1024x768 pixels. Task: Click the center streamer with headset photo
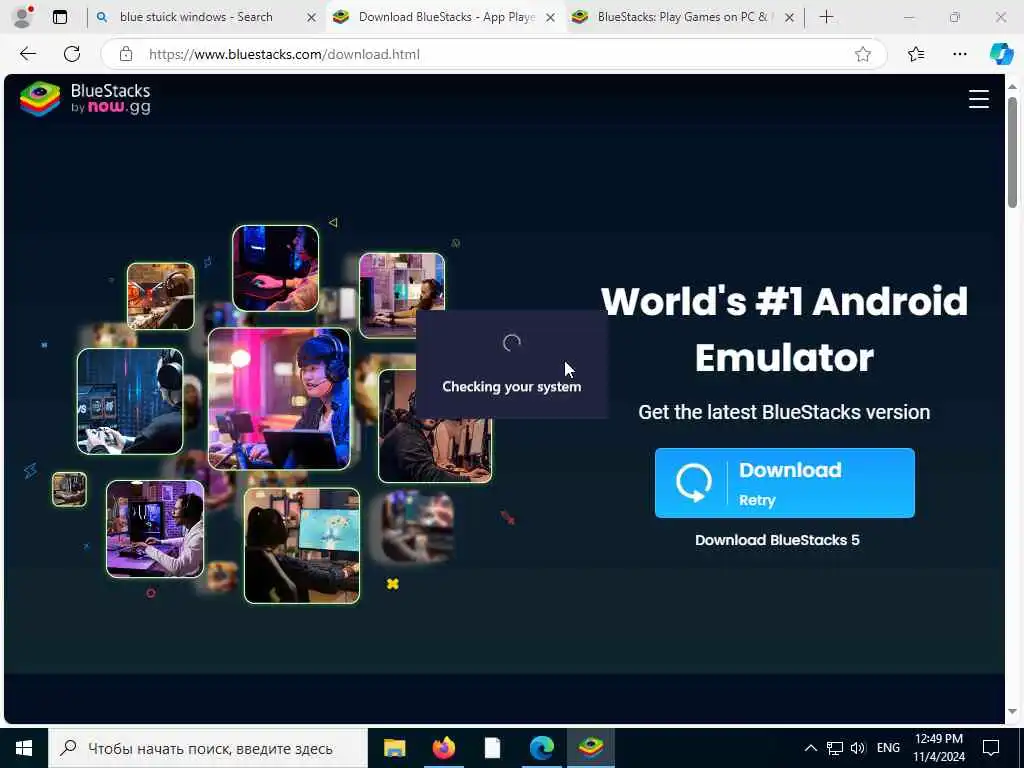click(279, 398)
